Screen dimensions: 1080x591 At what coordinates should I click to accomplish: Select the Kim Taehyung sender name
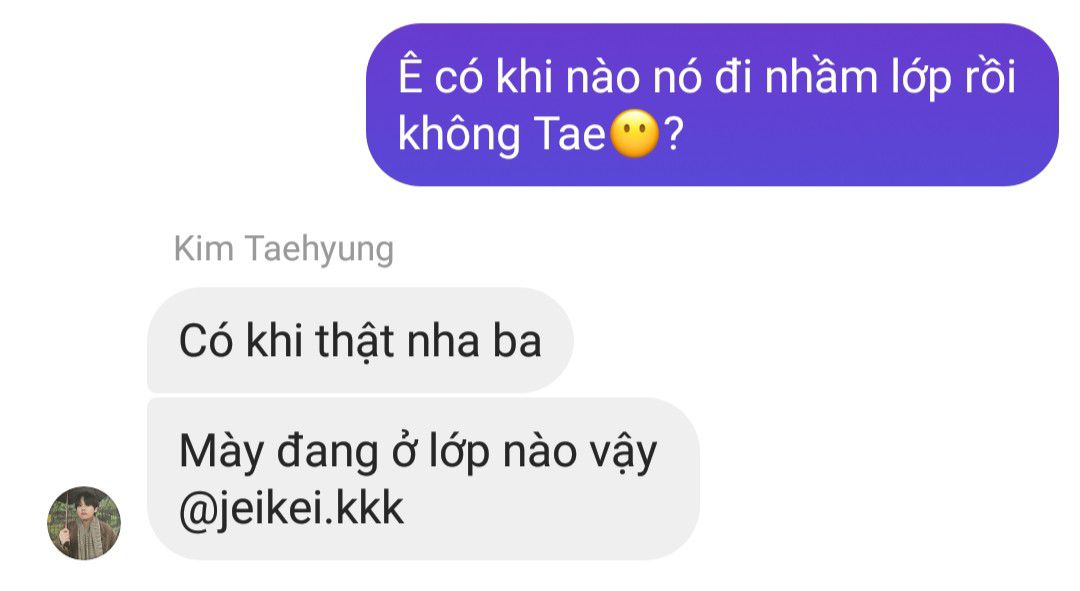[284, 249]
